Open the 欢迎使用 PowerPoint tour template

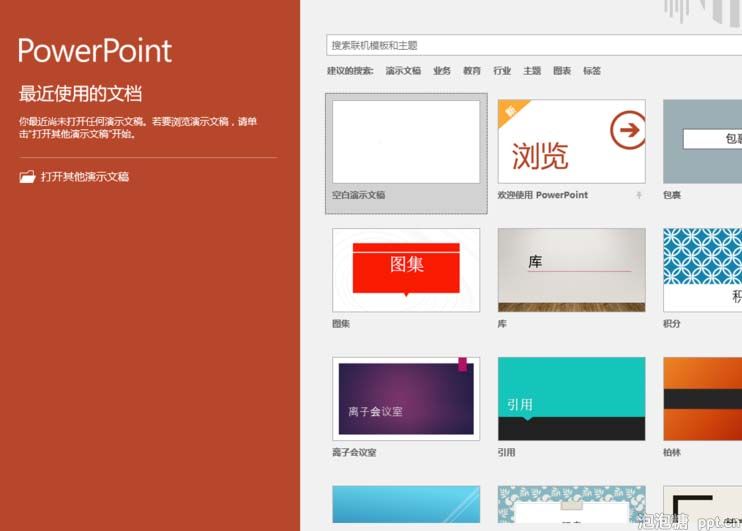click(x=572, y=142)
